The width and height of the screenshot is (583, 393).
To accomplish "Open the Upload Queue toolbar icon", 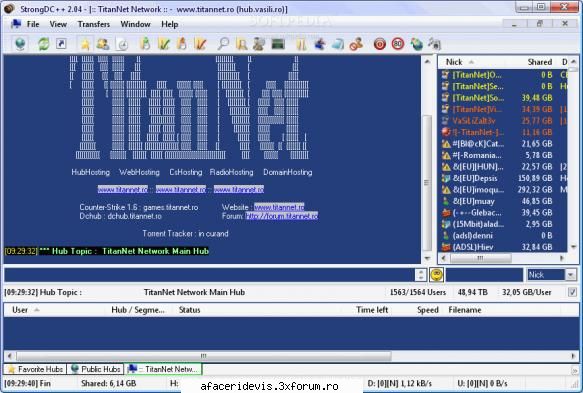I will coord(181,44).
